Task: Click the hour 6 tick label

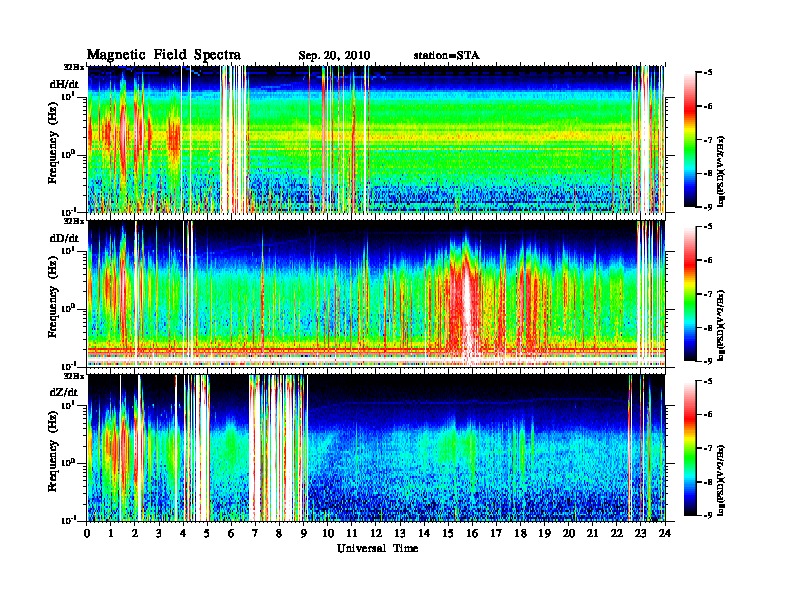Action: click(x=231, y=533)
